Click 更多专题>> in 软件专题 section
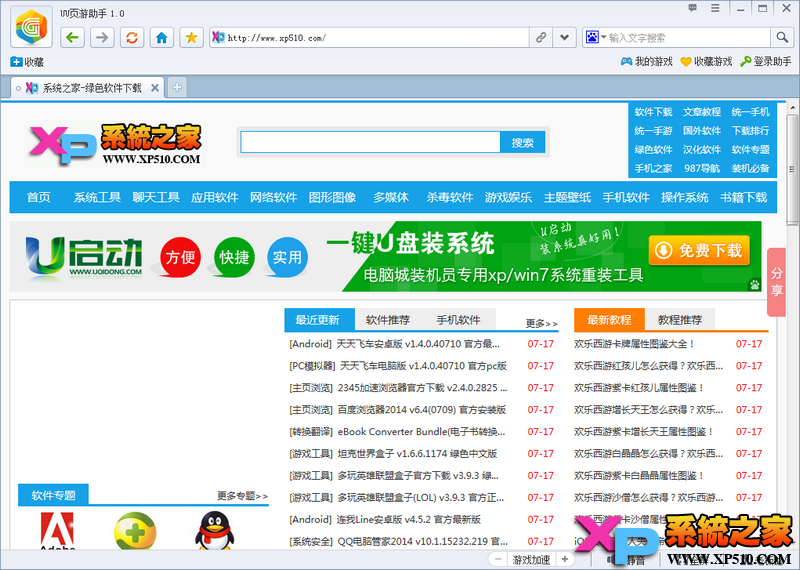Image resolution: width=800 pixels, height=570 pixels. [242, 495]
